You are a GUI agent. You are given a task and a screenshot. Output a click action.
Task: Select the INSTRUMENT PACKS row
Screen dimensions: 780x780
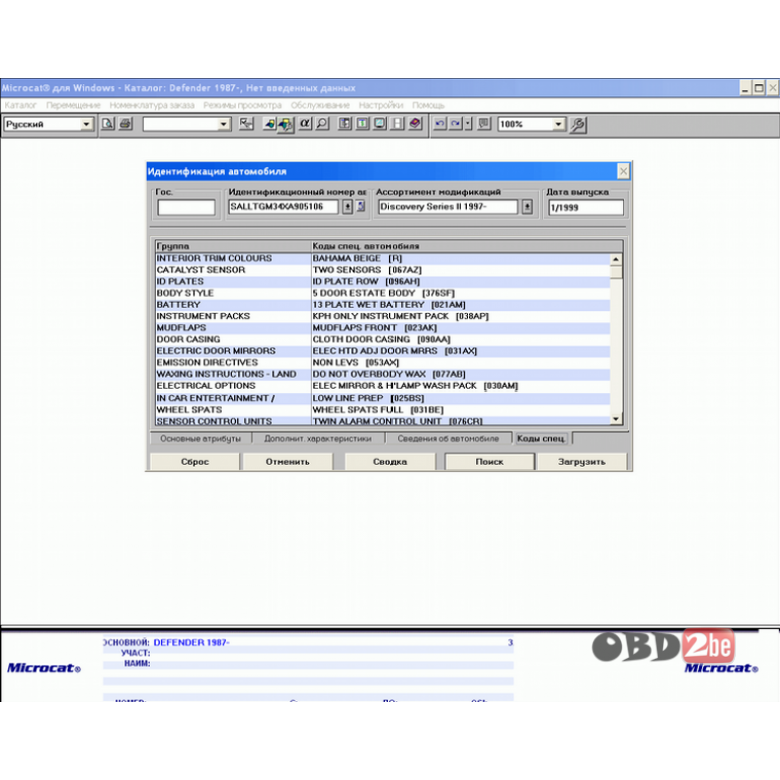[383, 316]
